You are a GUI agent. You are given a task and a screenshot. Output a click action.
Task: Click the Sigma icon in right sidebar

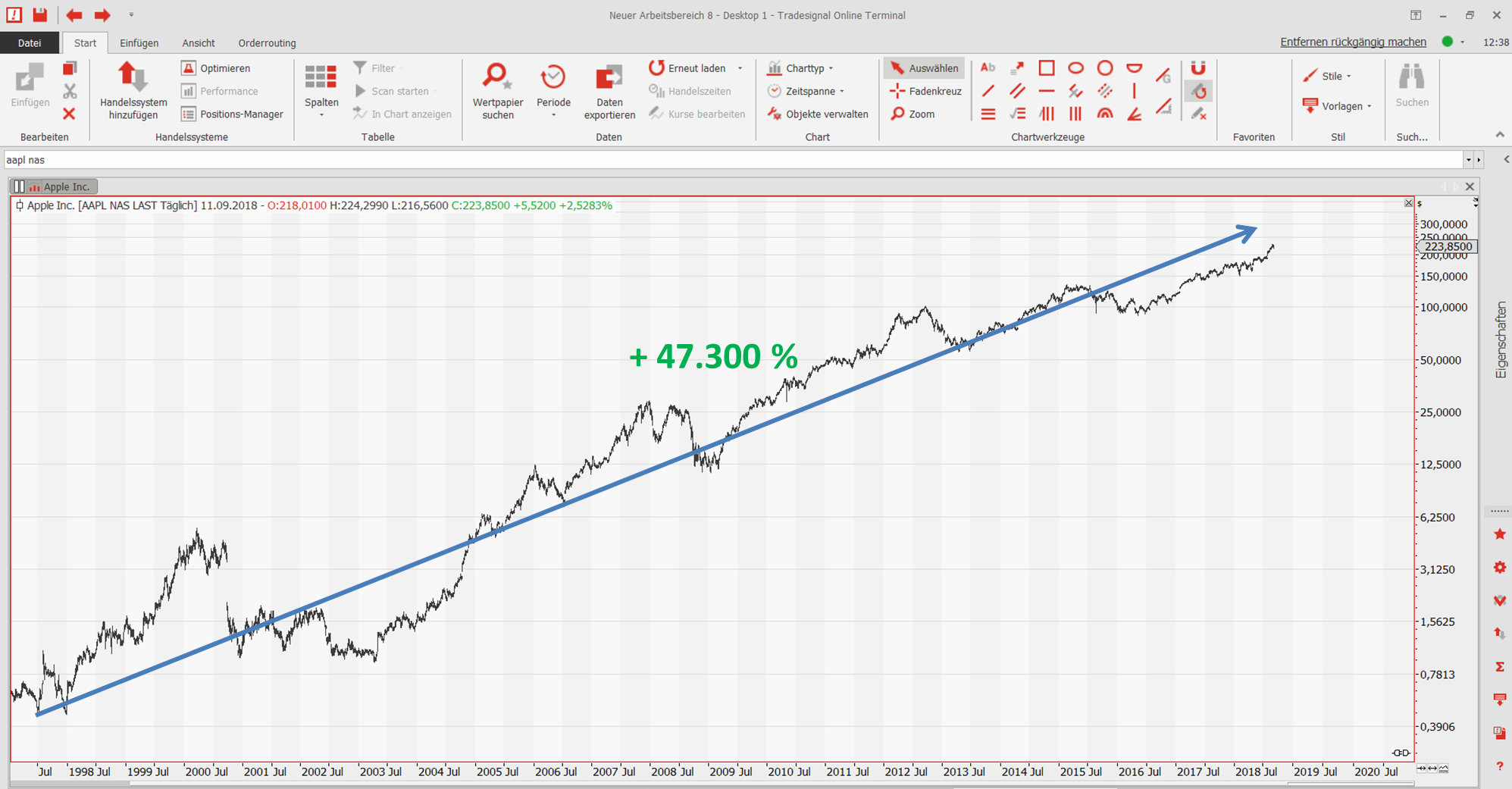1499,666
